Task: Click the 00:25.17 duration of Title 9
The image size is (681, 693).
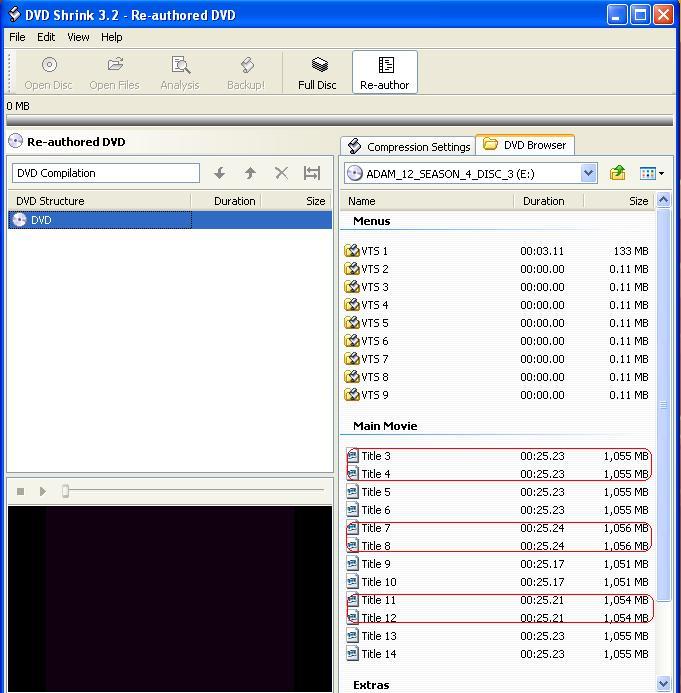Action: point(542,564)
